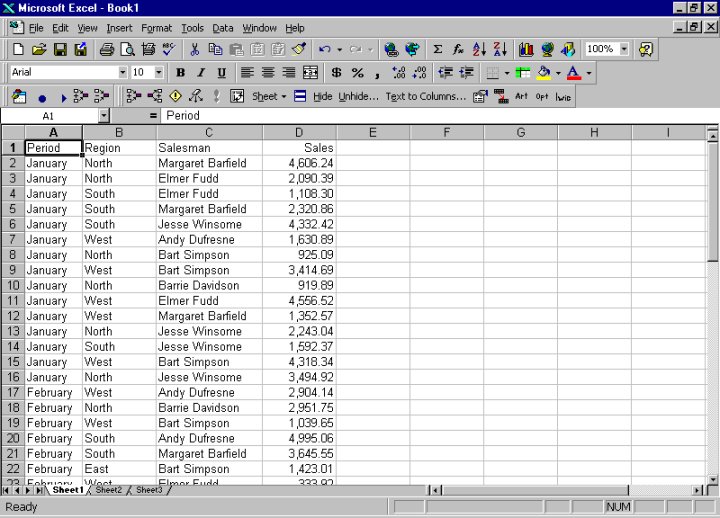The height and width of the screenshot is (518, 720).
Task: Open the Borders dropdown arrow
Action: [x=507, y=73]
